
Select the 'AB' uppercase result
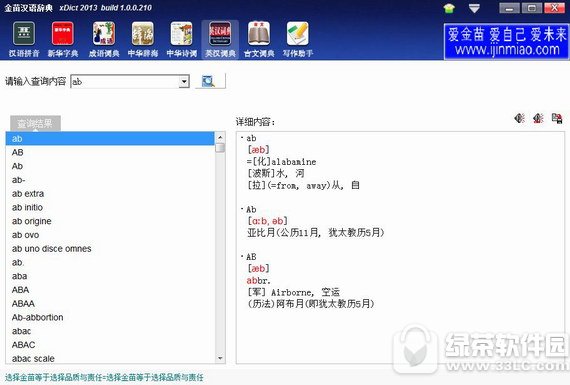[x=110, y=152]
